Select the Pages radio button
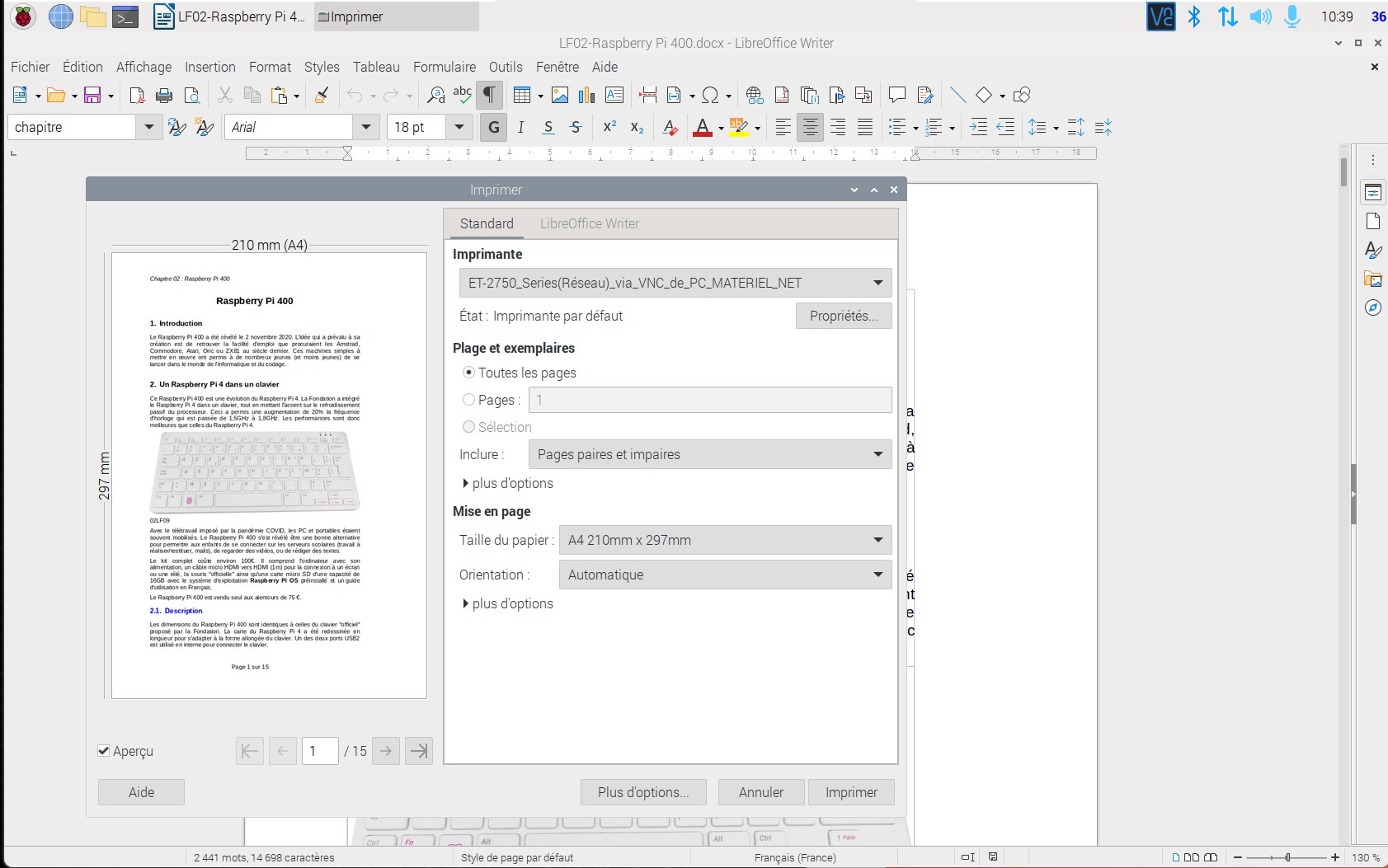 point(468,400)
